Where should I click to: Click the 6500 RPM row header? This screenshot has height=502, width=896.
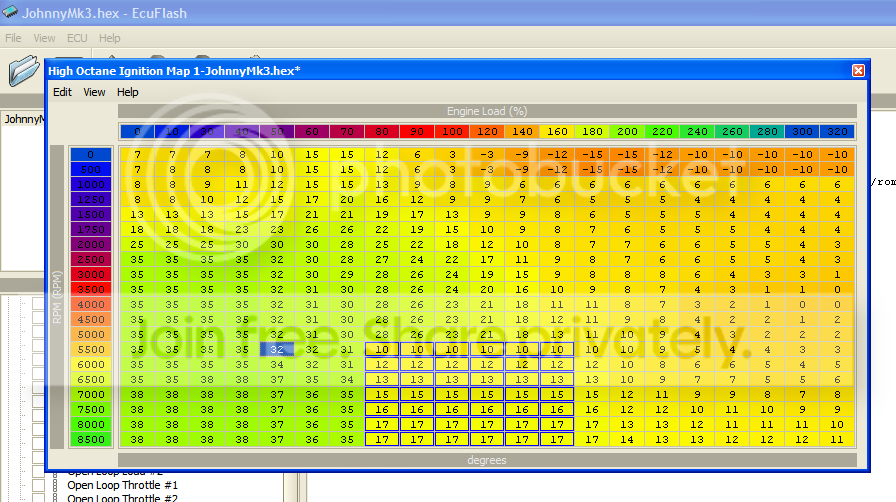click(91, 379)
